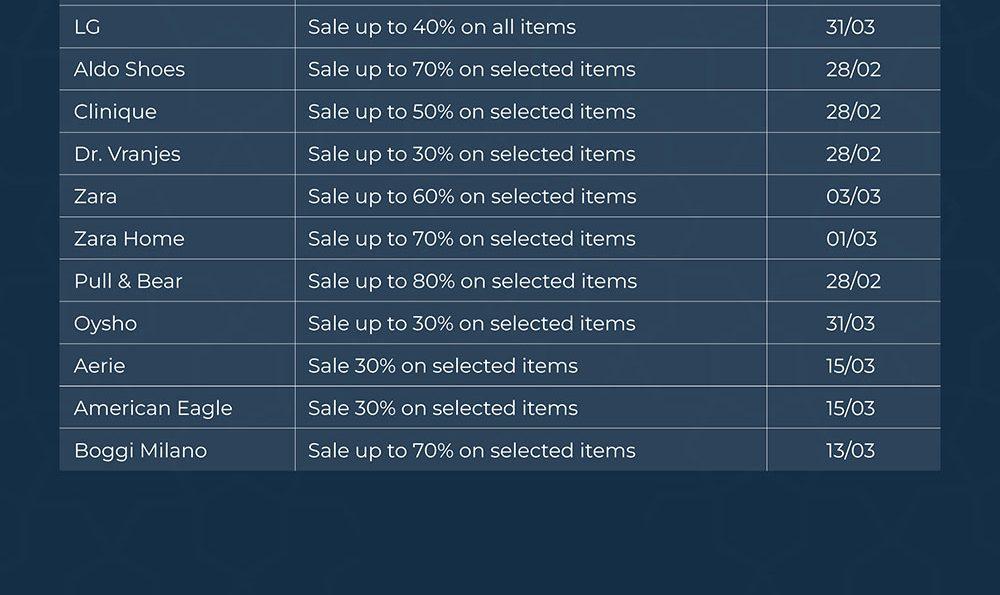This screenshot has height=595, width=1000.
Task: Click LG's 'Sale up to 40%' offer text
Action: click(x=442, y=27)
